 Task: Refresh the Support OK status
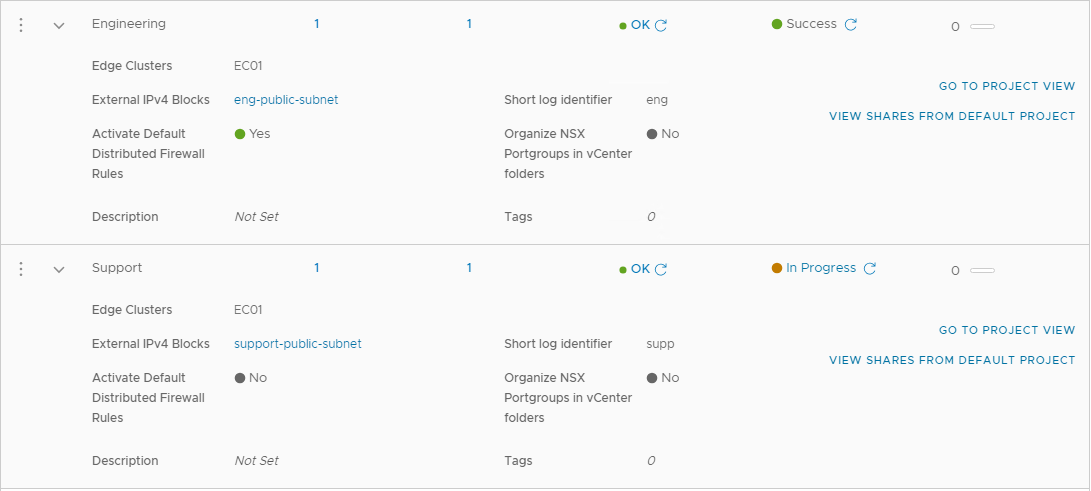[x=661, y=269]
